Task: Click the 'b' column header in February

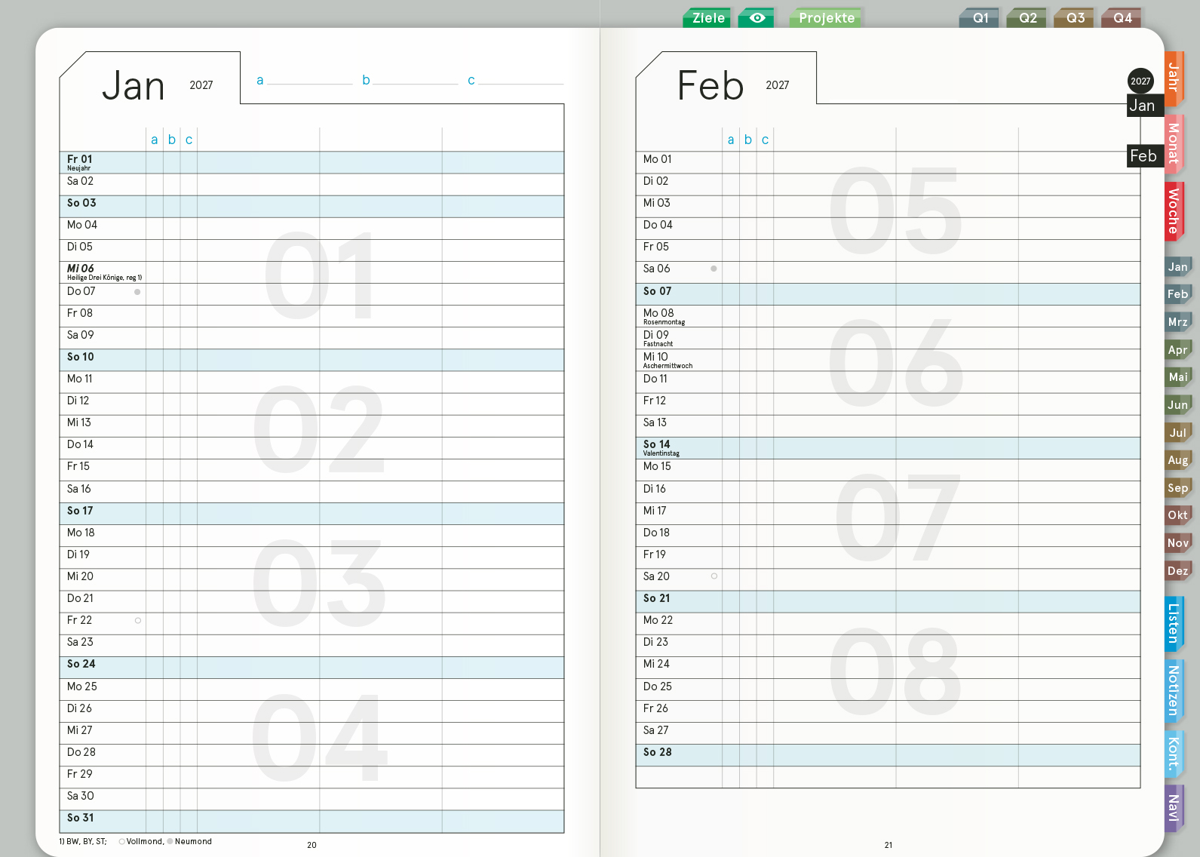Action: [x=747, y=140]
